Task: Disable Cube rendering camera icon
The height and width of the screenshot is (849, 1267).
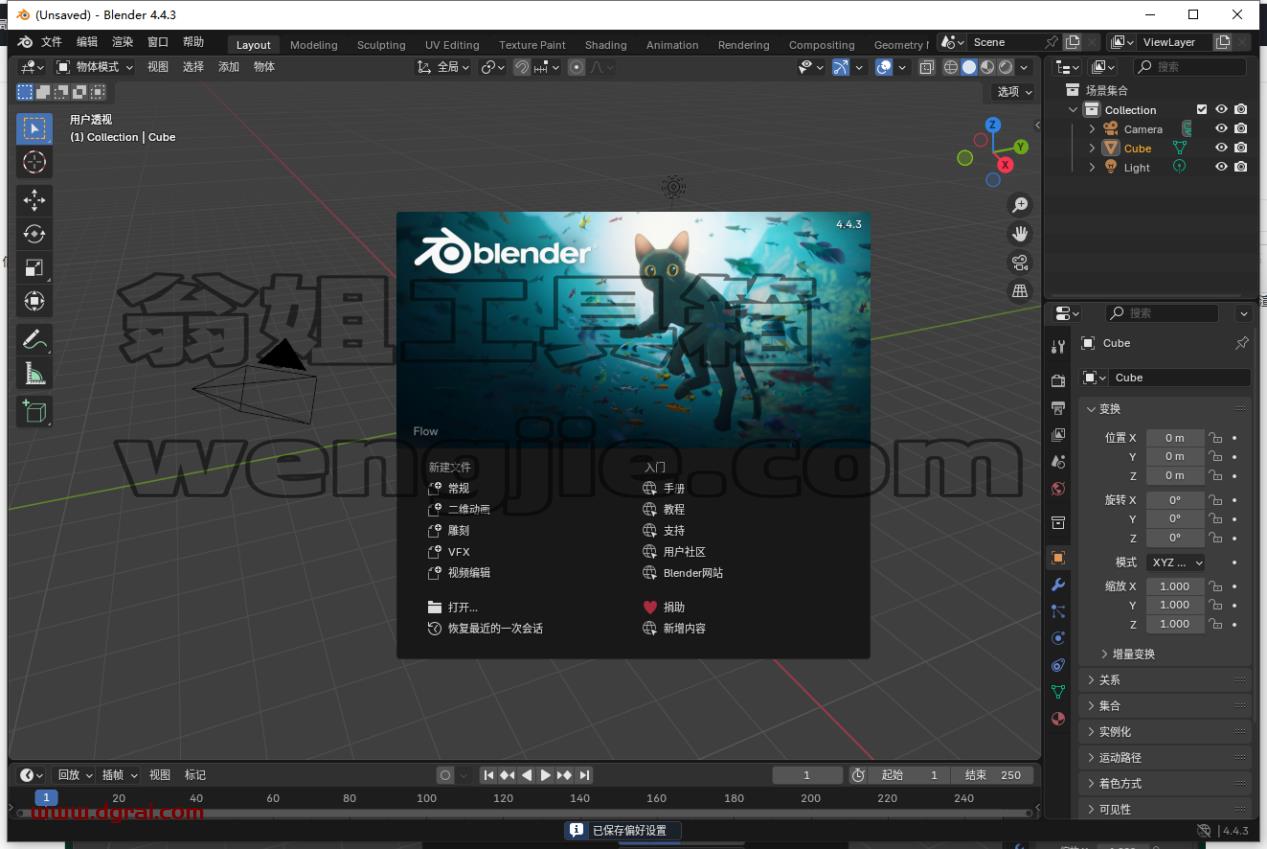Action: (x=1241, y=148)
